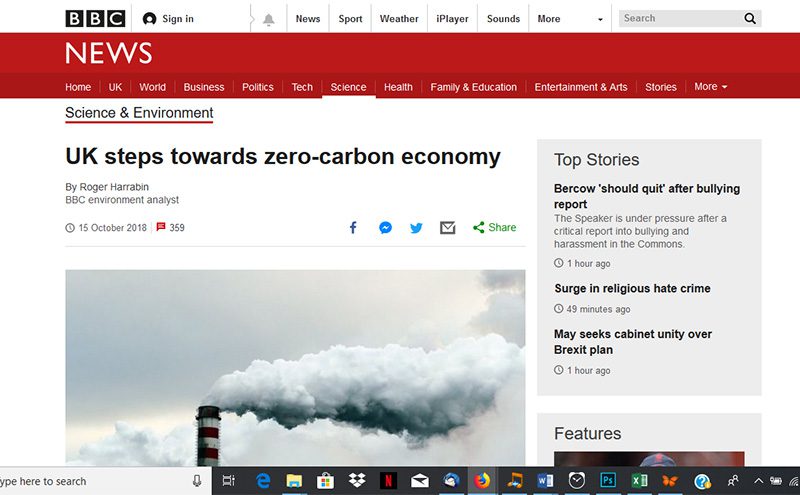Share article by email envelope icon
This screenshot has width=800, height=495.
(448, 228)
